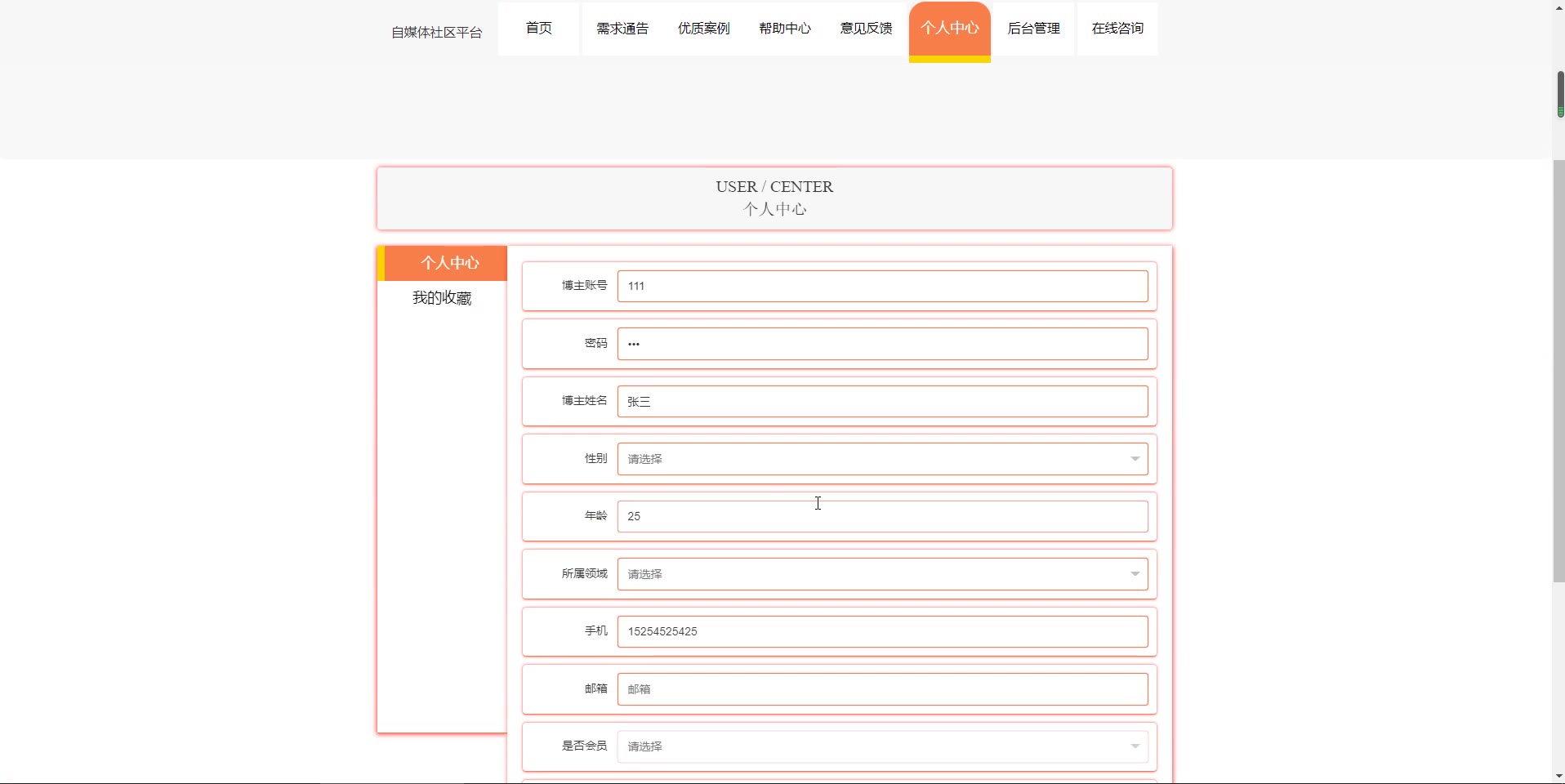Click the 手机 phone number field

click(x=882, y=631)
